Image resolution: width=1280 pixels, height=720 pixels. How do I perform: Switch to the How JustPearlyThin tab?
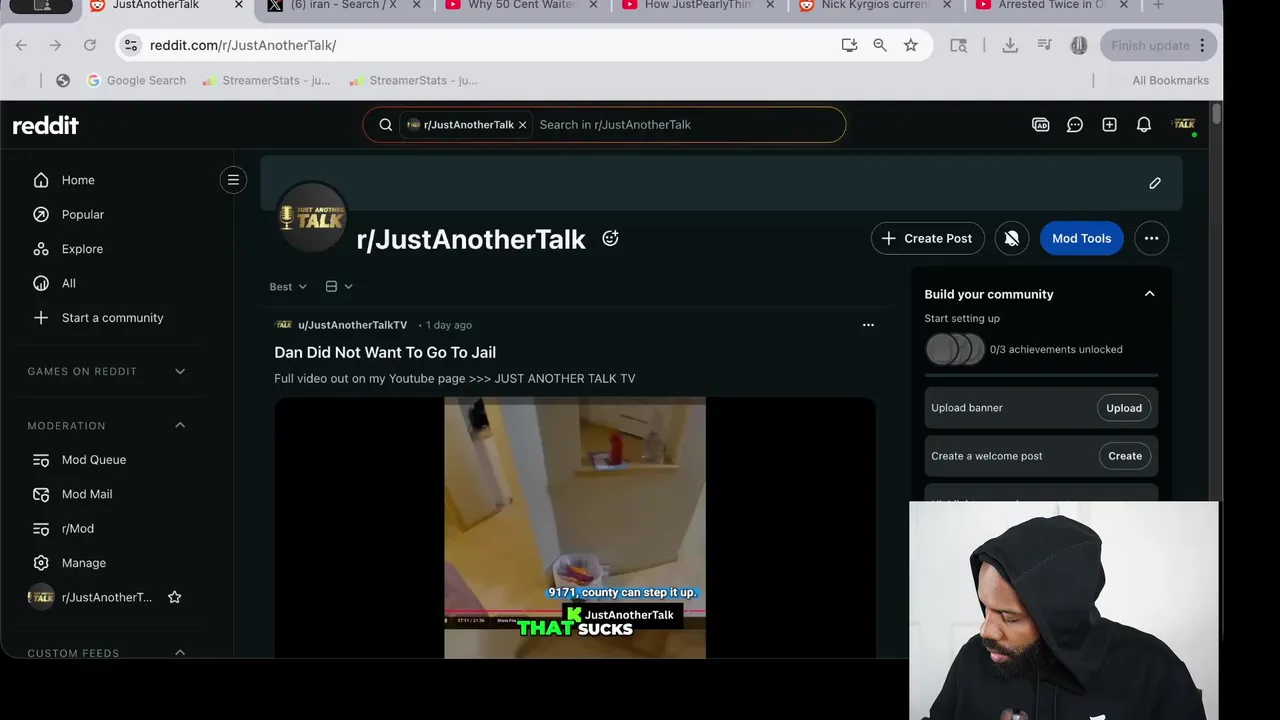click(x=700, y=6)
